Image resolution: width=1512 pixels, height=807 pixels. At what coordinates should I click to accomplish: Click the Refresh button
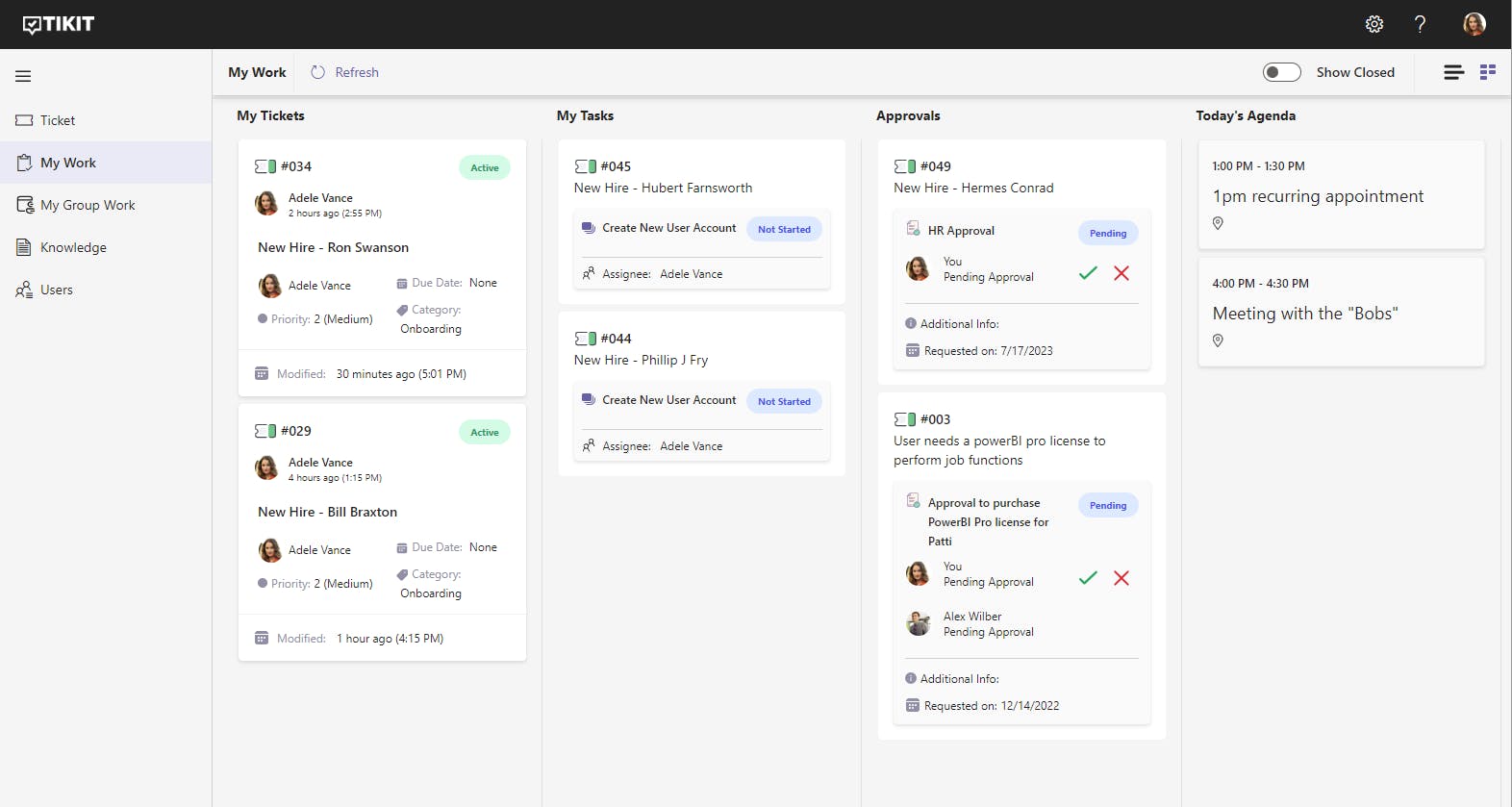344,72
